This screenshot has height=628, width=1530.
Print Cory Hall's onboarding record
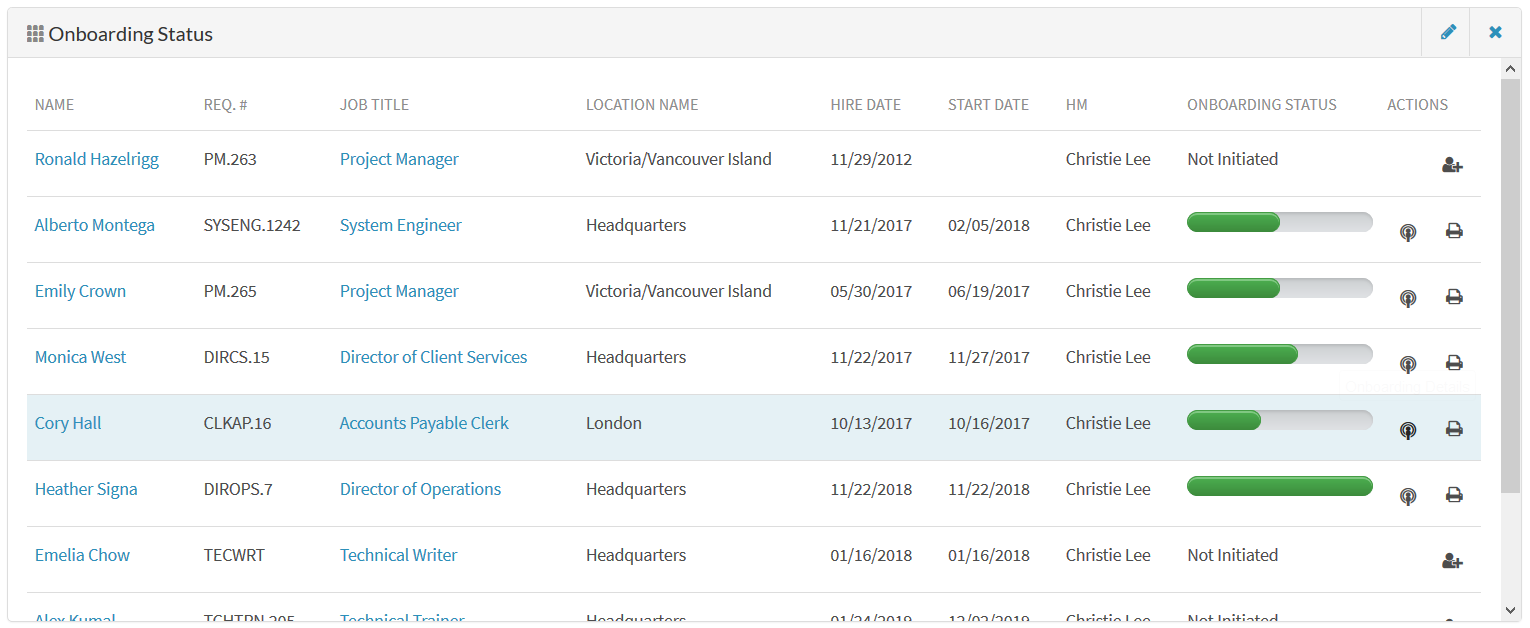1454,429
